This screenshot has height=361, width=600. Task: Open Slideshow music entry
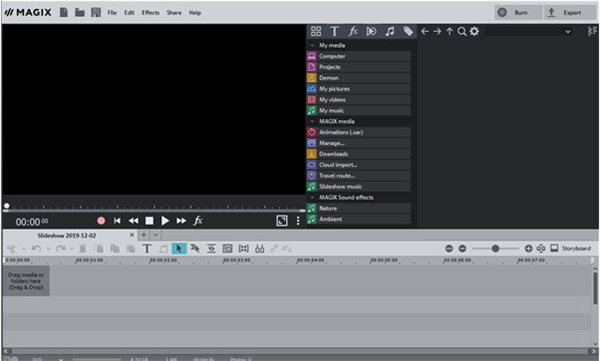tap(359, 186)
